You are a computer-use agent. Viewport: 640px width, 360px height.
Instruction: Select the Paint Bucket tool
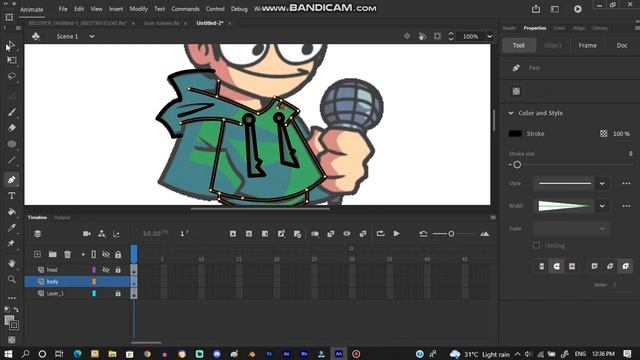coord(12,212)
